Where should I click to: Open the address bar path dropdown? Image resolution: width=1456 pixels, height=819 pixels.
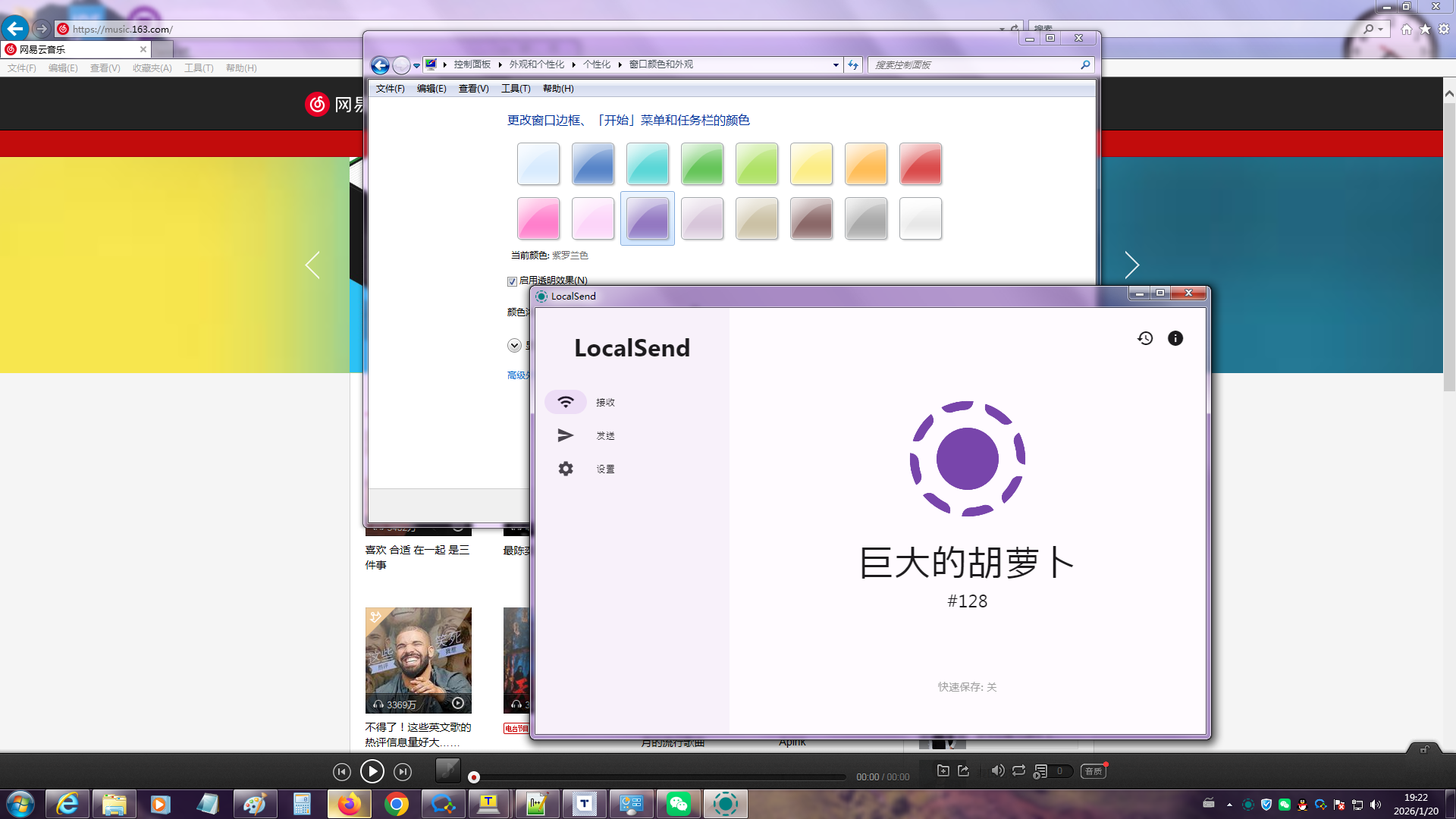[x=836, y=65]
